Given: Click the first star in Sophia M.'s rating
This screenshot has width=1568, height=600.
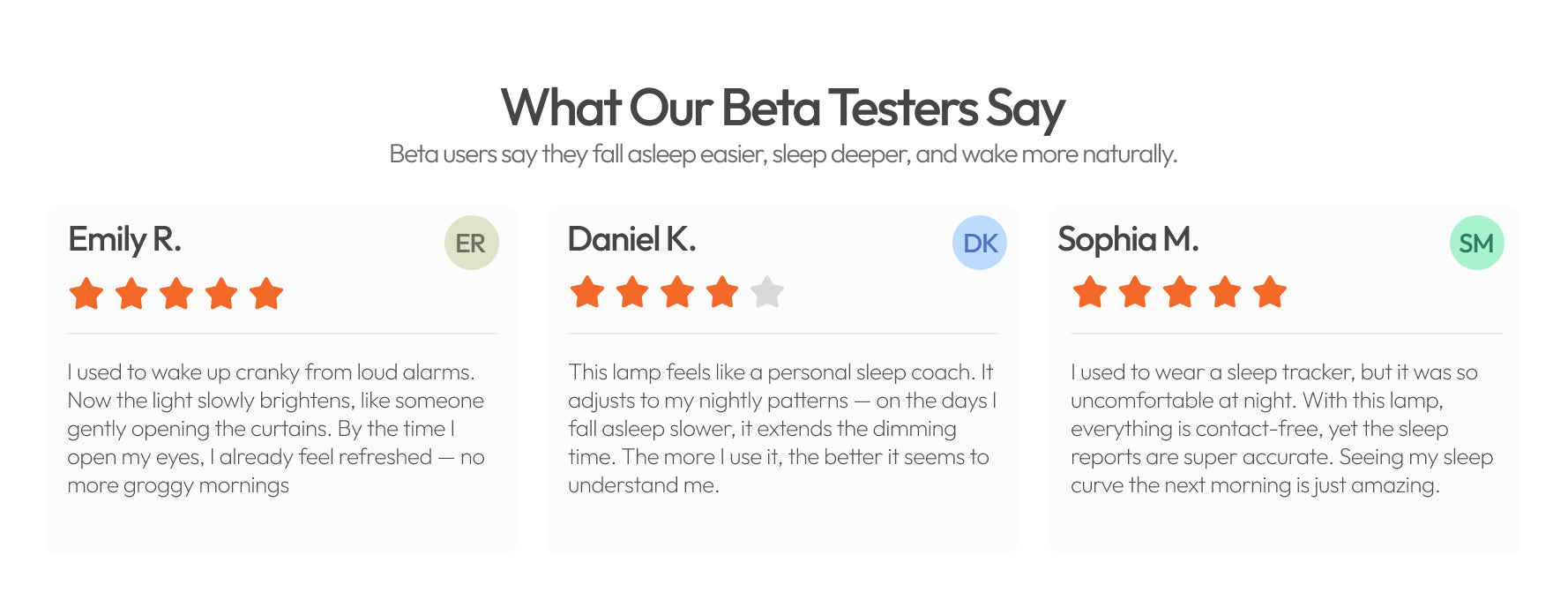Looking at the screenshot, I should click(x=1090, y=292).
